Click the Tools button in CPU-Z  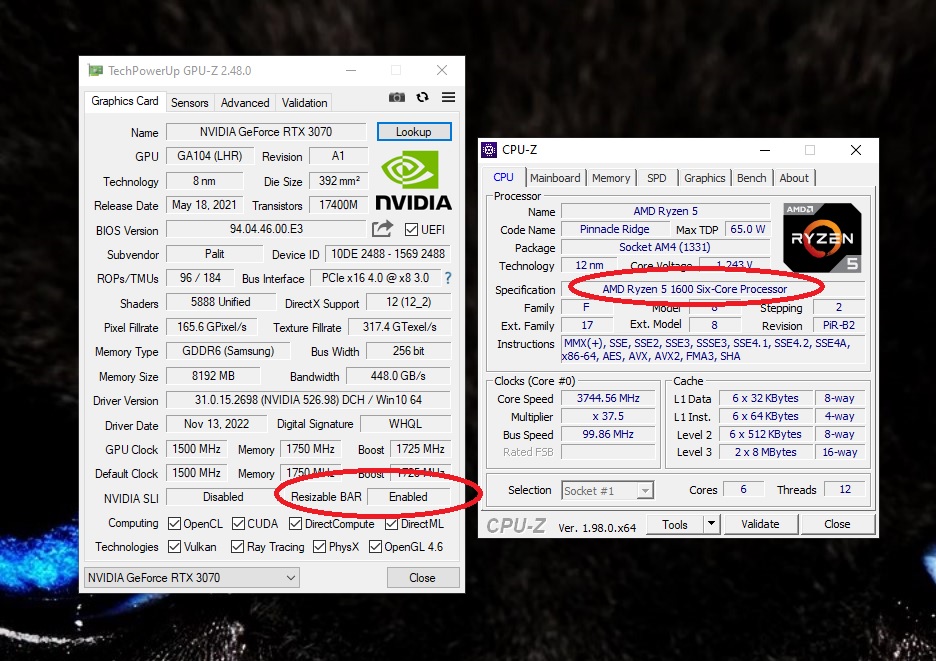point(675,524)
